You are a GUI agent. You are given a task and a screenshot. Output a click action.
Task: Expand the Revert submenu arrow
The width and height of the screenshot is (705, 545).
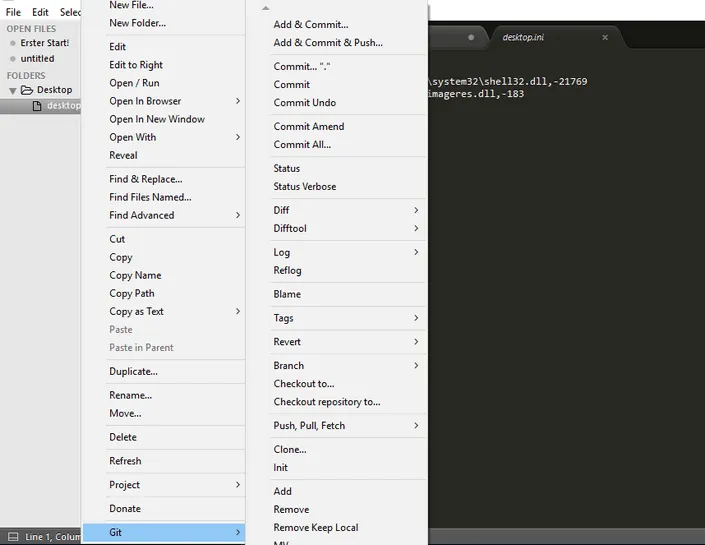tap(416, 341)
